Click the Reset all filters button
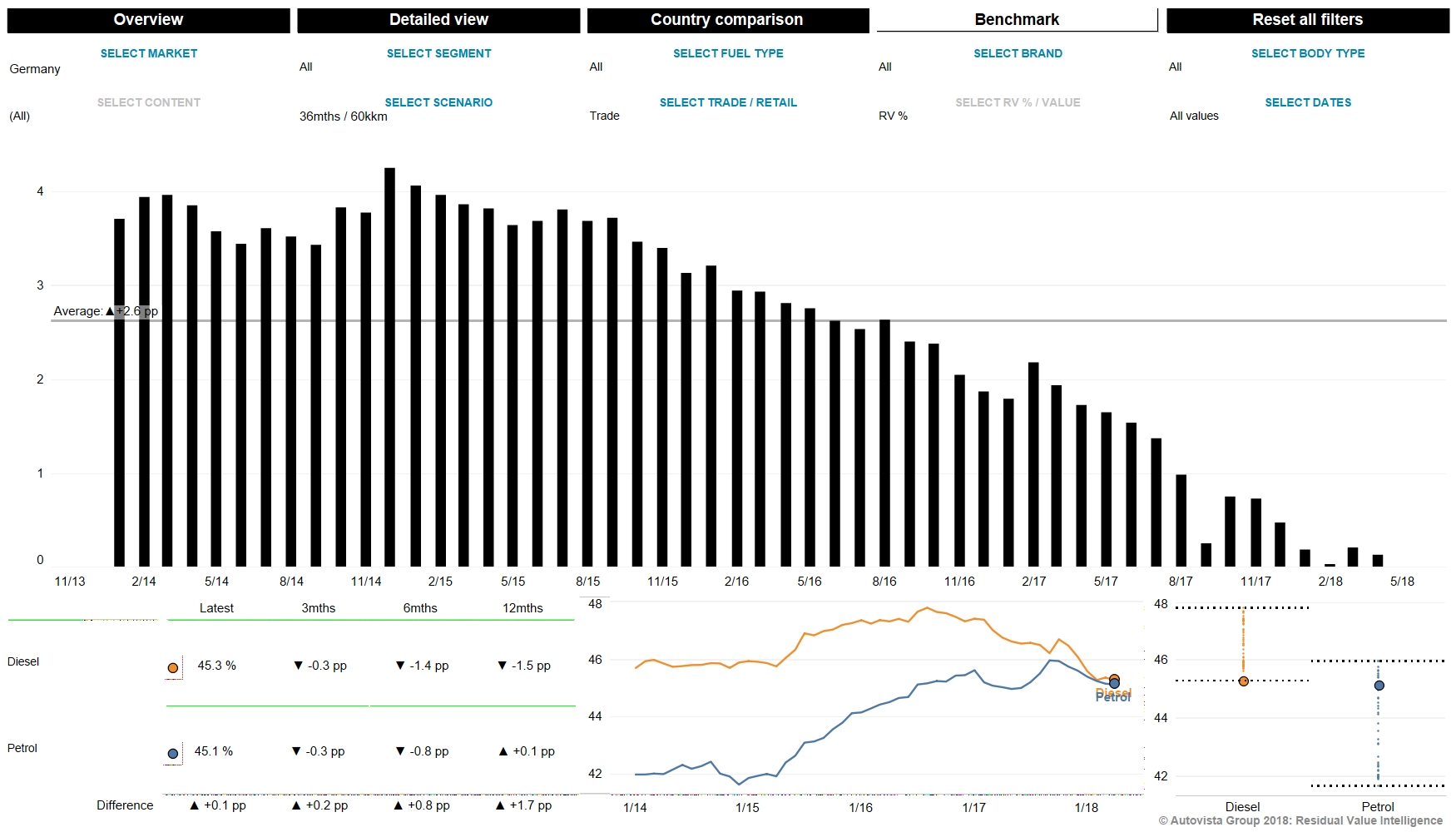This screenshot has height=832, width=1456. [x=1307, y=20]
